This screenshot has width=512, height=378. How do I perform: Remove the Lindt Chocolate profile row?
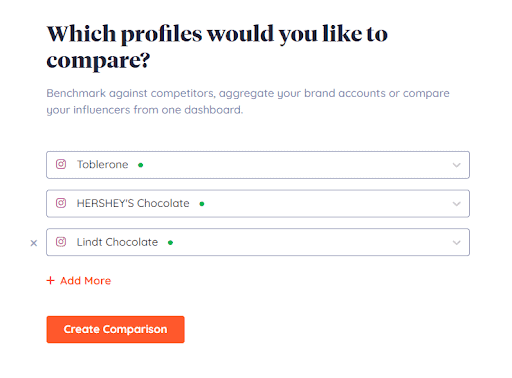pyautogui.click(x=34, y=243)
